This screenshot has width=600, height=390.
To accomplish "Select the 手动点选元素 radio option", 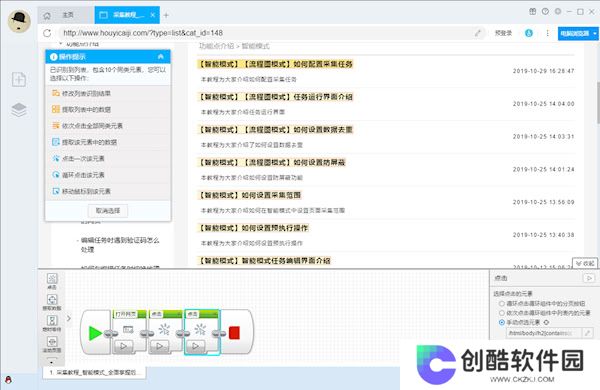I will [502, 322].
